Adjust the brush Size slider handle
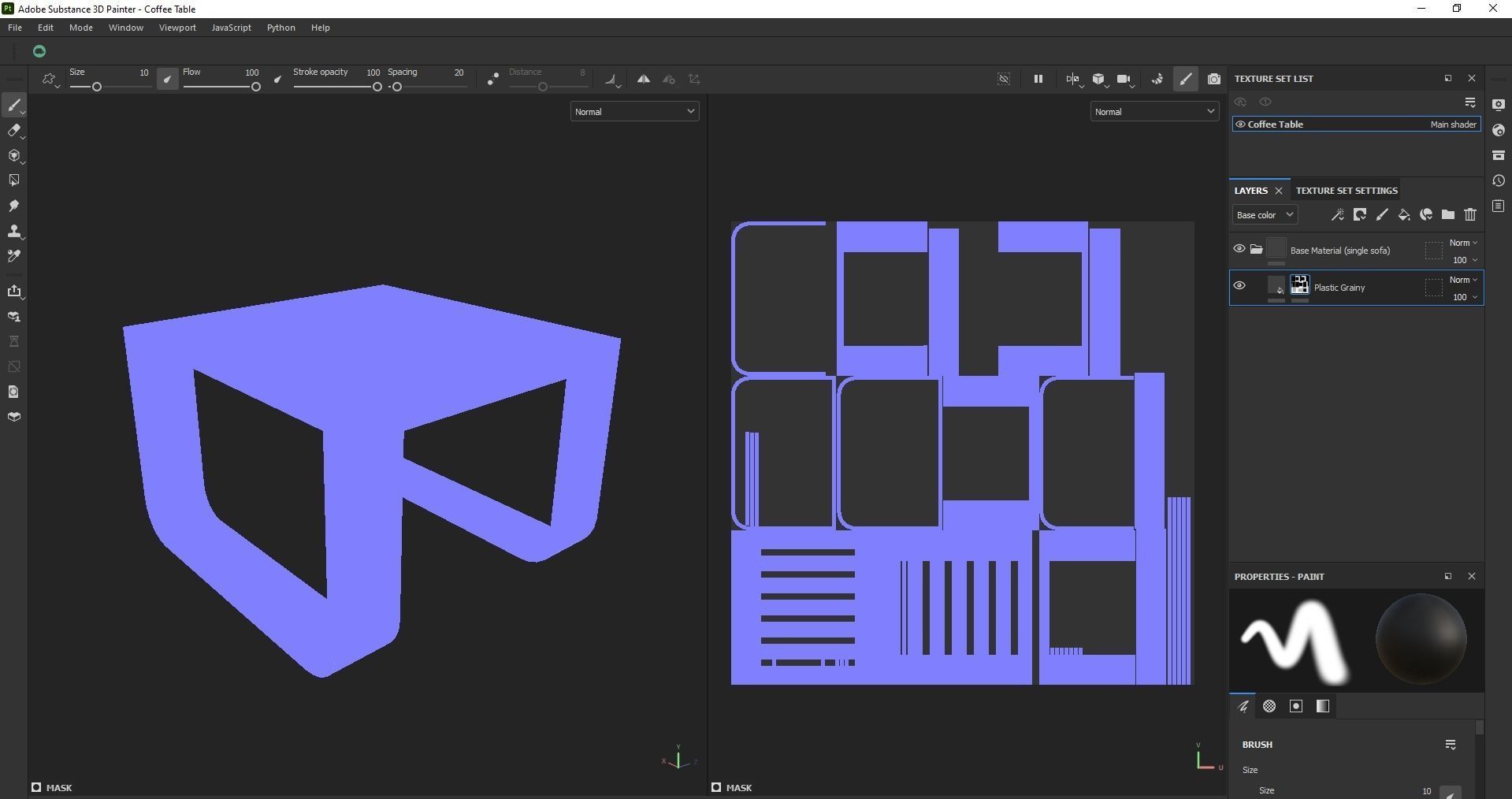Viewport: 1512px width, 799px height. [x=97, y=87]
